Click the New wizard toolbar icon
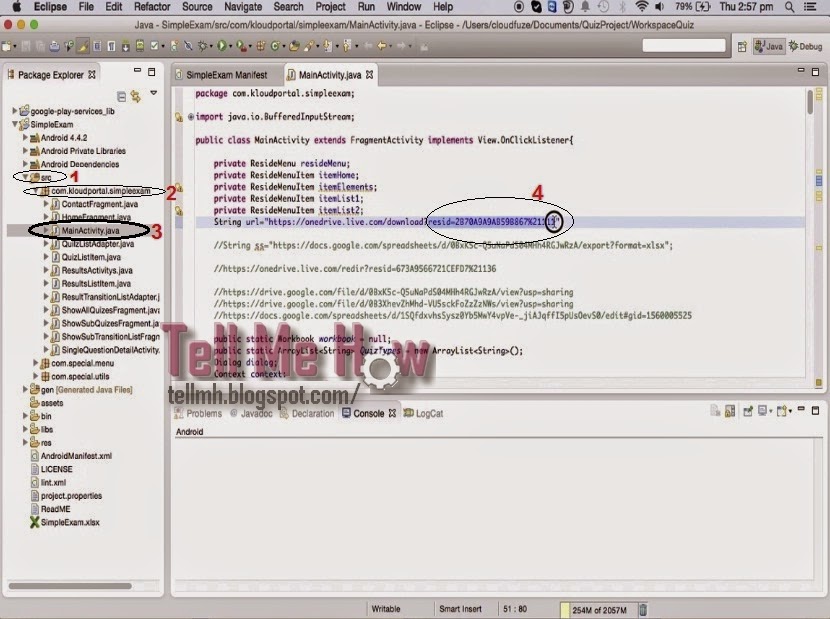 (6, 47)
